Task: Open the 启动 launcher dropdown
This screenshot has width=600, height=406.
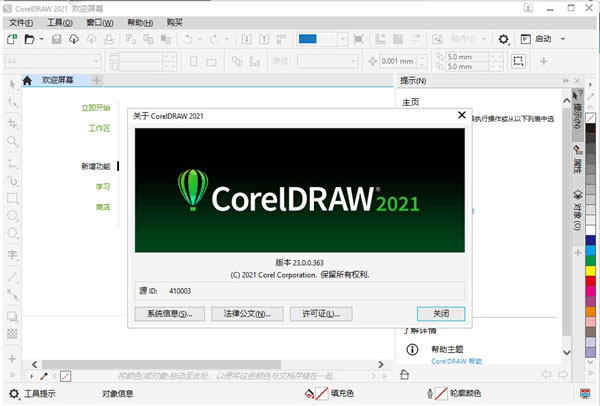Action: 562,39
